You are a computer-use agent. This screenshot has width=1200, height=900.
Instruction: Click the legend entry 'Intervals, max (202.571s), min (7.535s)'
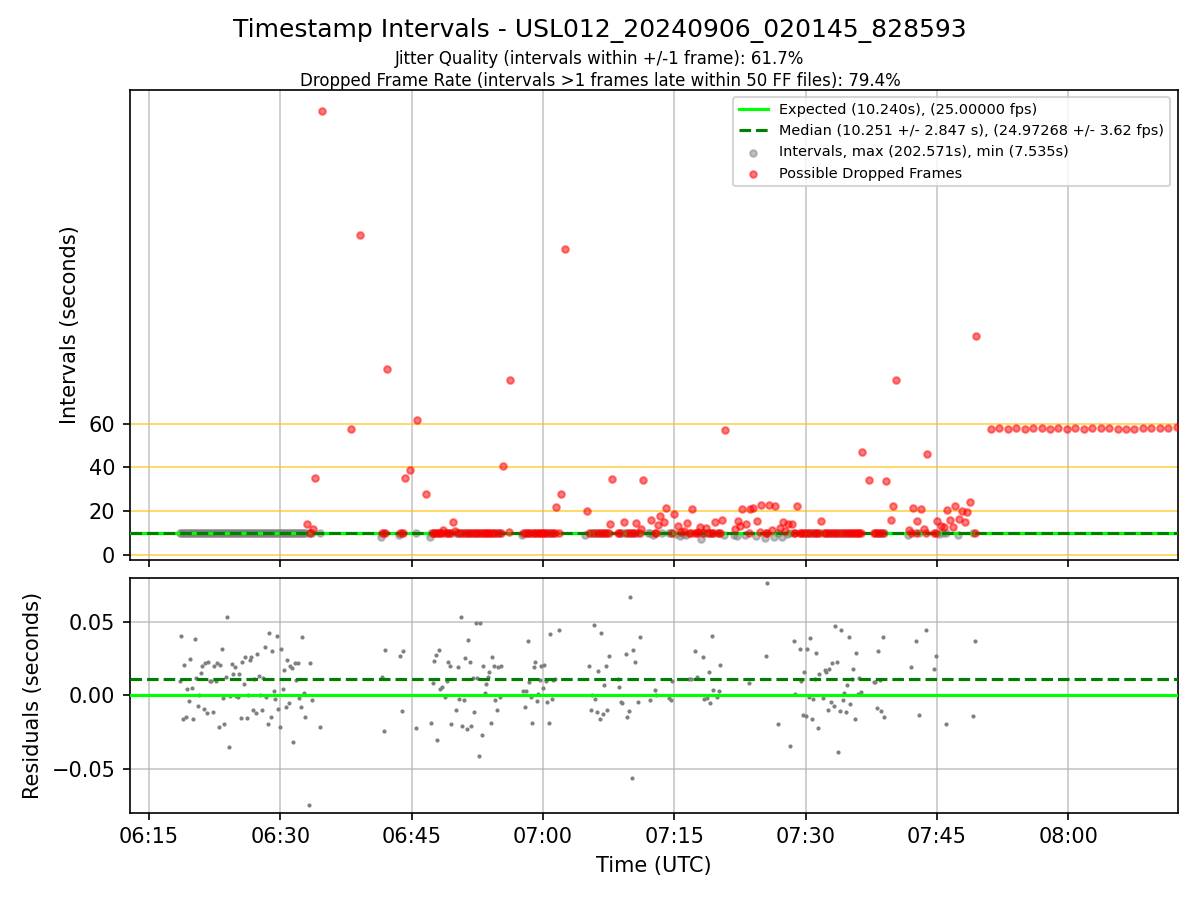pos(923,151)
